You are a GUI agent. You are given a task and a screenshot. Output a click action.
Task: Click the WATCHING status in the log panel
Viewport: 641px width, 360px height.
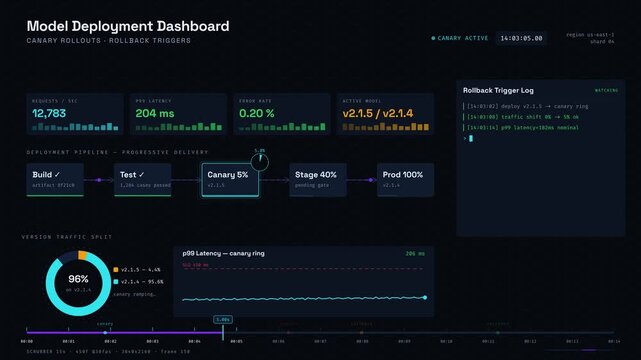(606, 90)
